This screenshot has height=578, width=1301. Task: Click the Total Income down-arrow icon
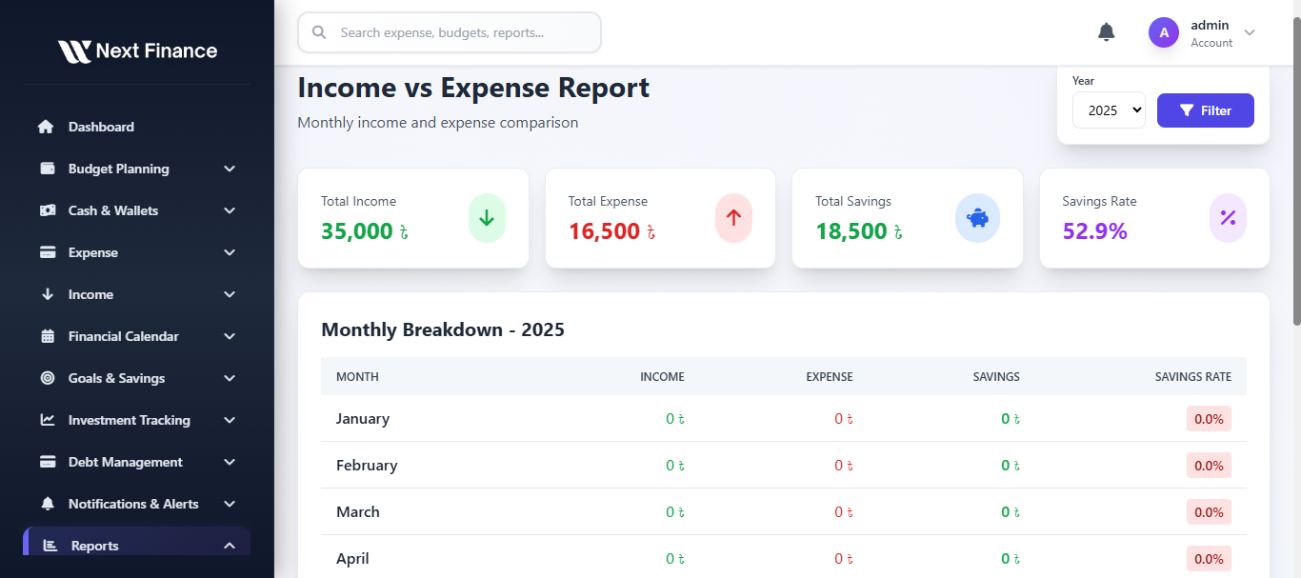point(487,218)
